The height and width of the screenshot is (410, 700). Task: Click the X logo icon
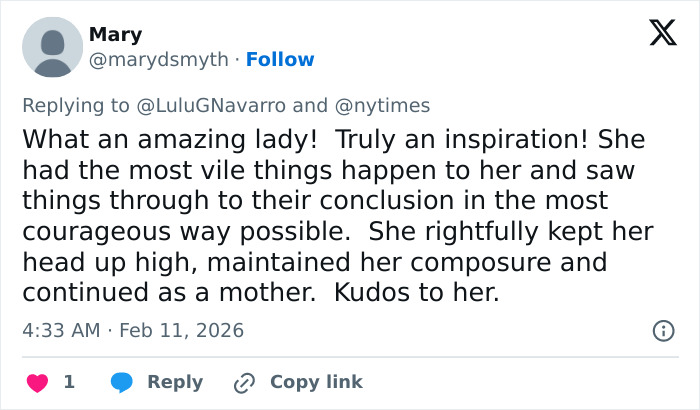pyautogui.click(x=662, y=35)
